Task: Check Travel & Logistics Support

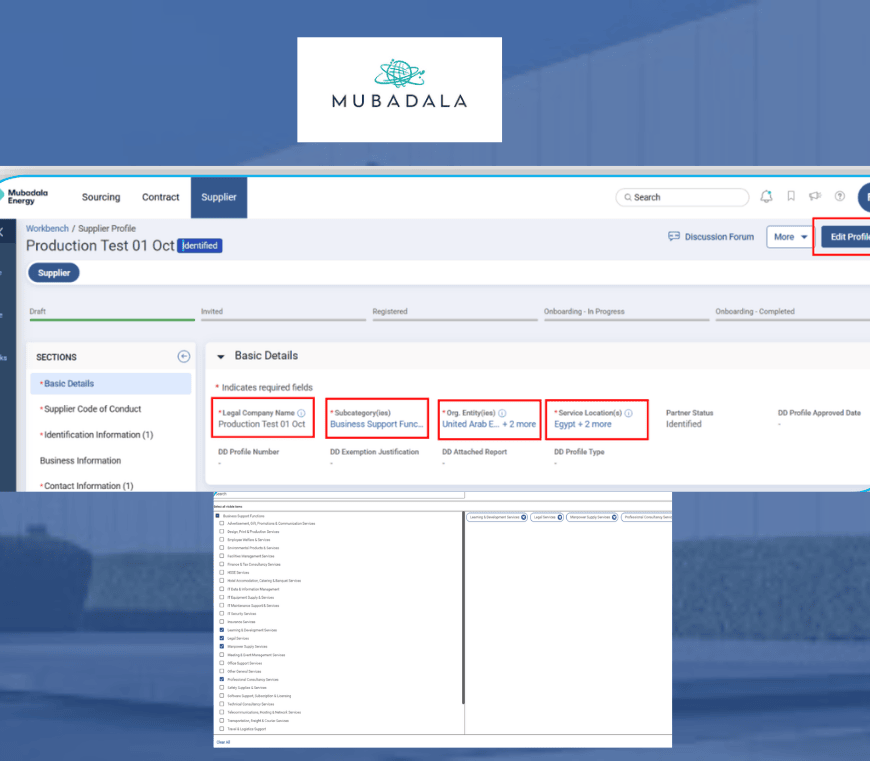Action: pyautogui.click(x=222, y=729)
